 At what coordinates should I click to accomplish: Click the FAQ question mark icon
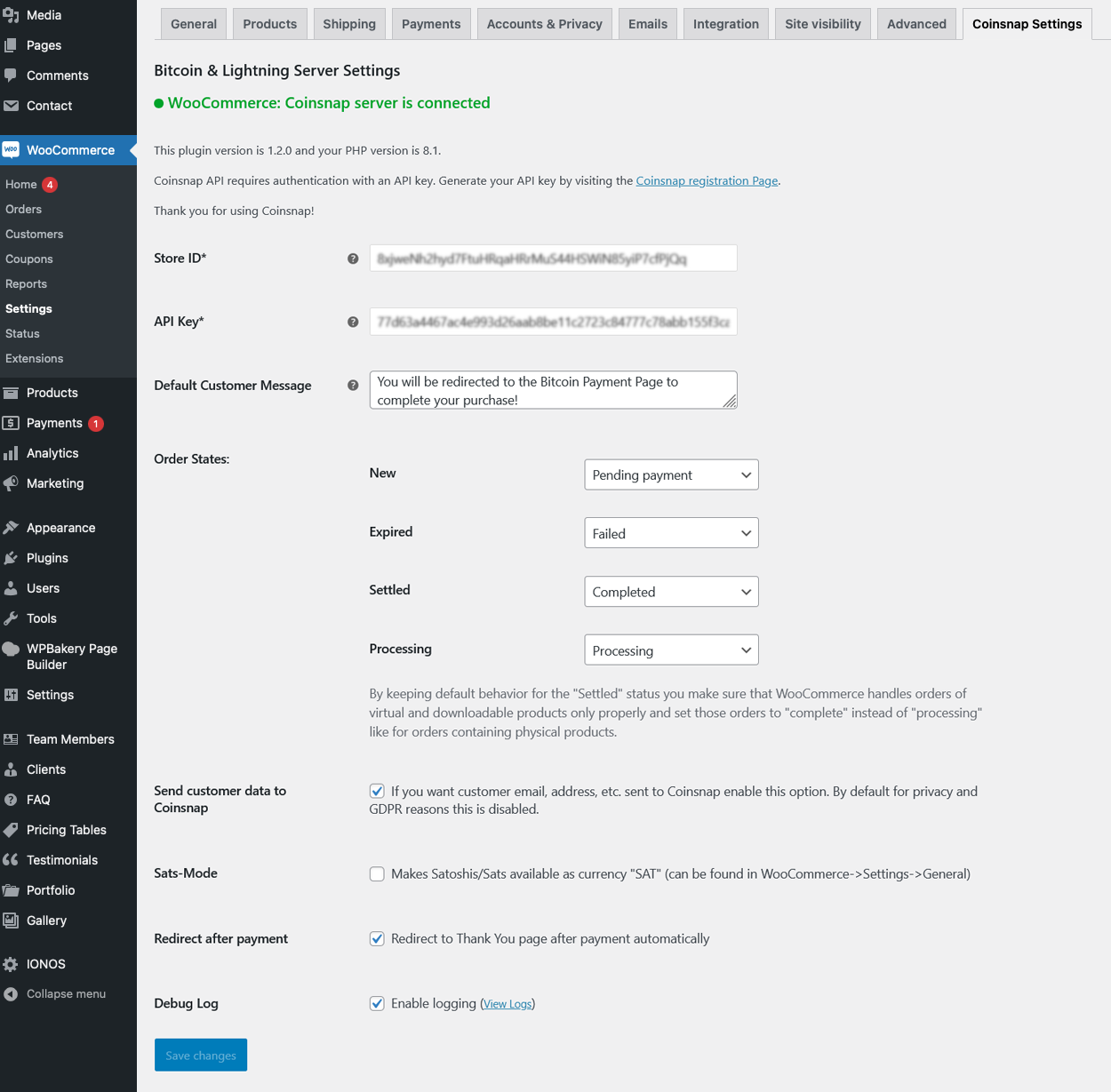[x=11, y=800]
